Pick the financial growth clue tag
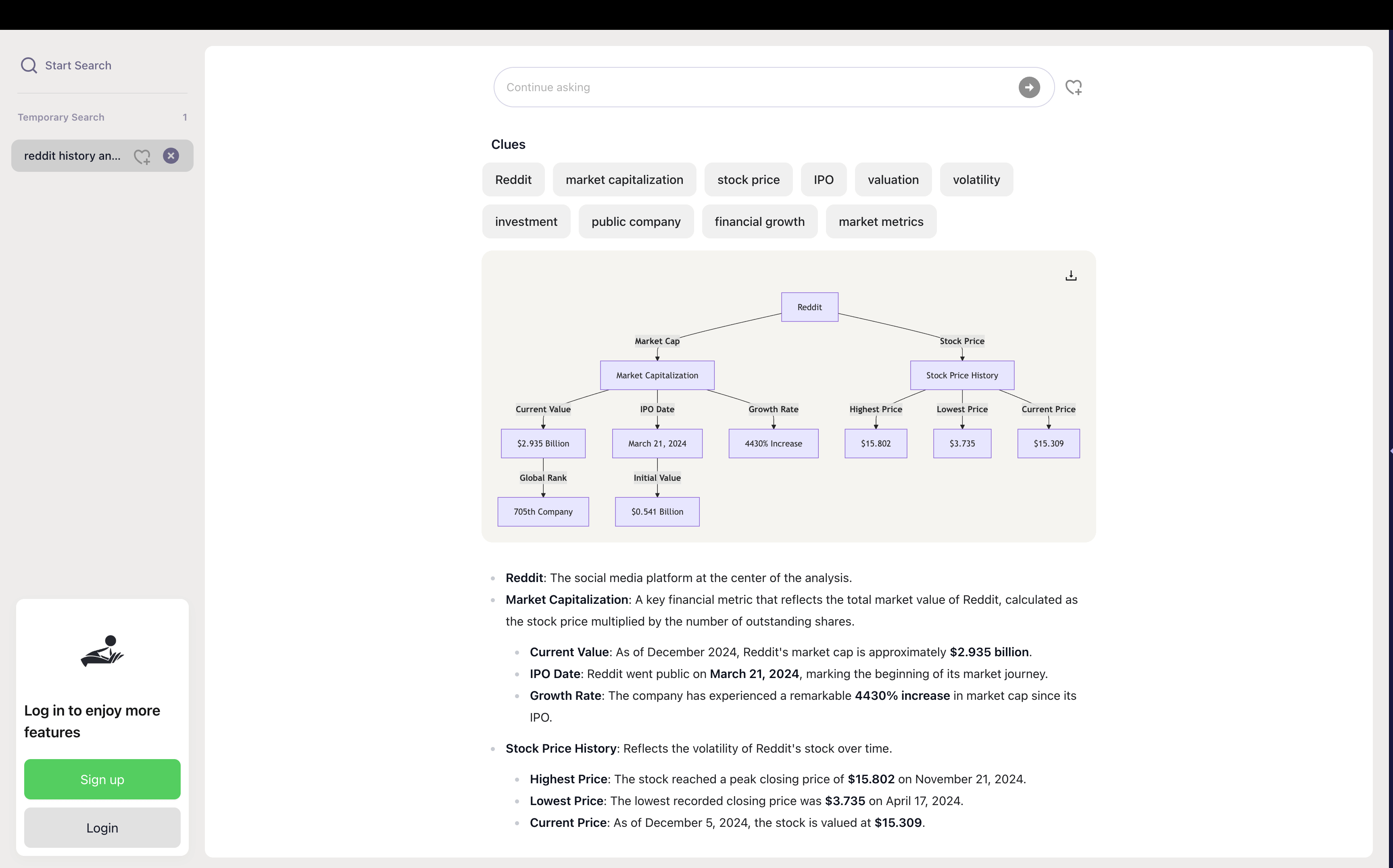This screenshot has width=1393, height=868. 759,221
